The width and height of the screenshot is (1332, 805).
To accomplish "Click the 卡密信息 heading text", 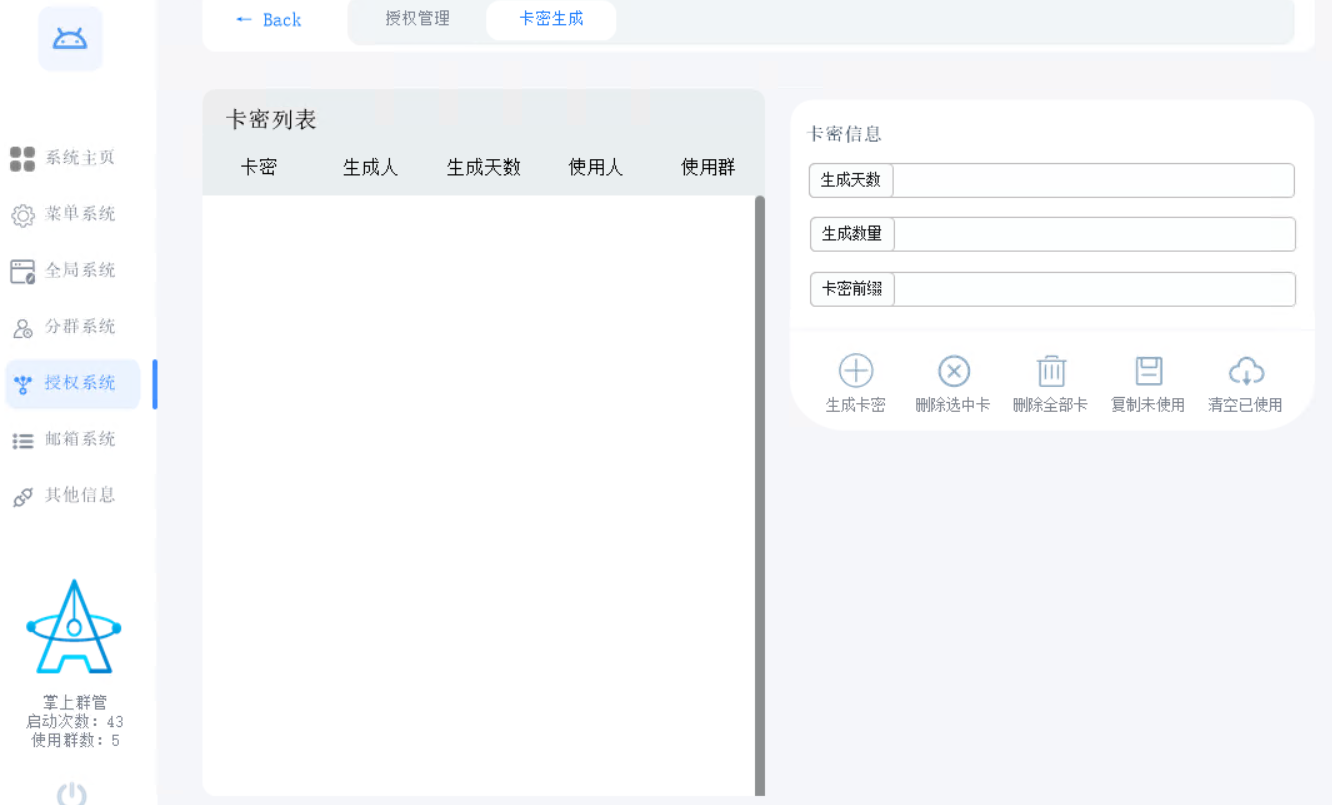I will (844, 134).
